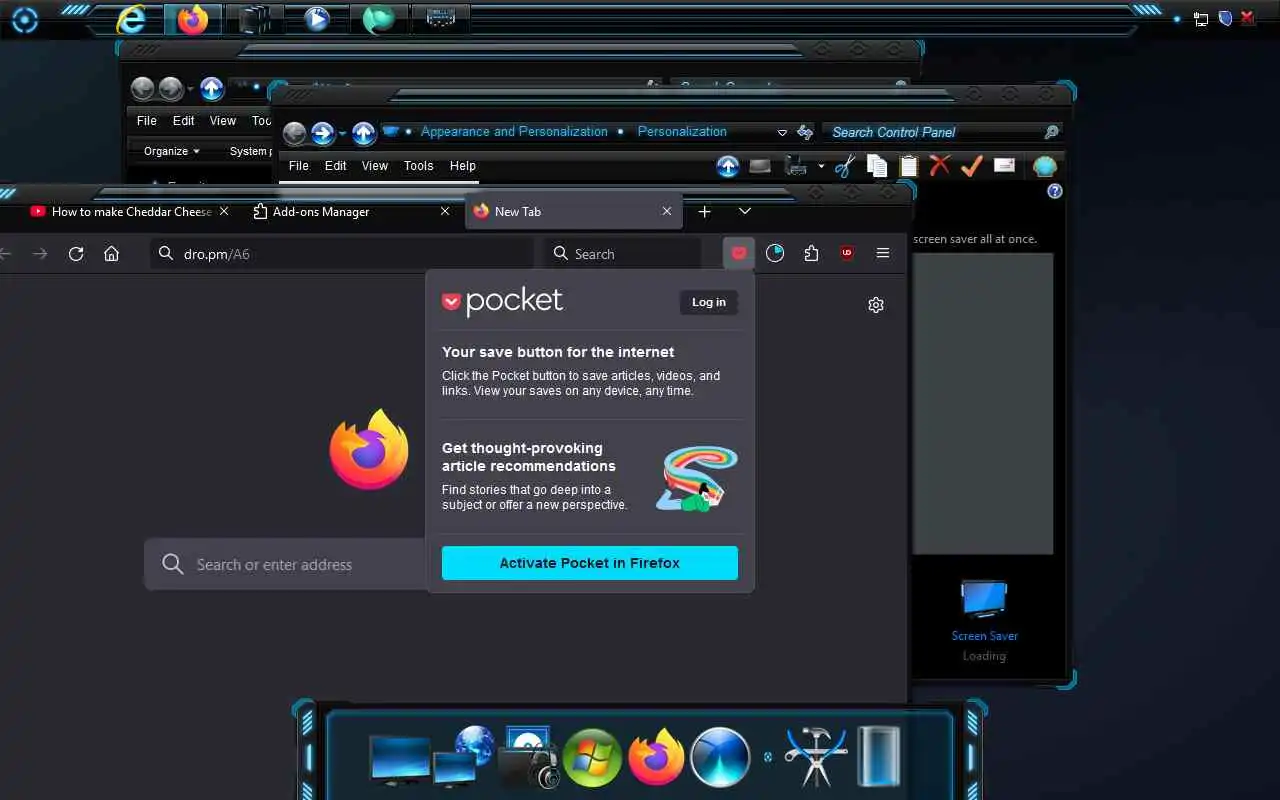Screen dimensions: 1280x800
Task: Go to the Firefox home page
Action: click(x=111, y=254)
